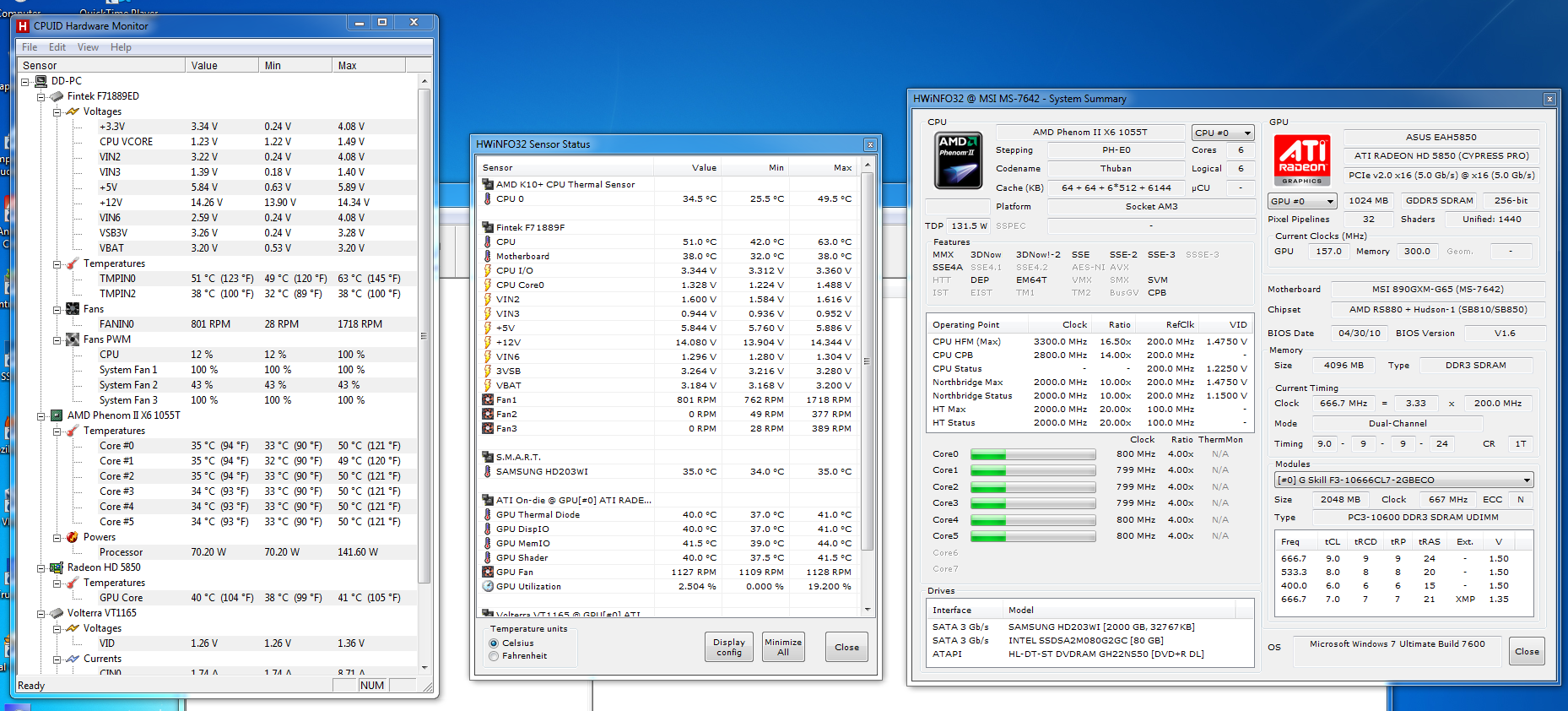
Task: Click the DD-PC computer icon in tree
Action: point(41,81)
